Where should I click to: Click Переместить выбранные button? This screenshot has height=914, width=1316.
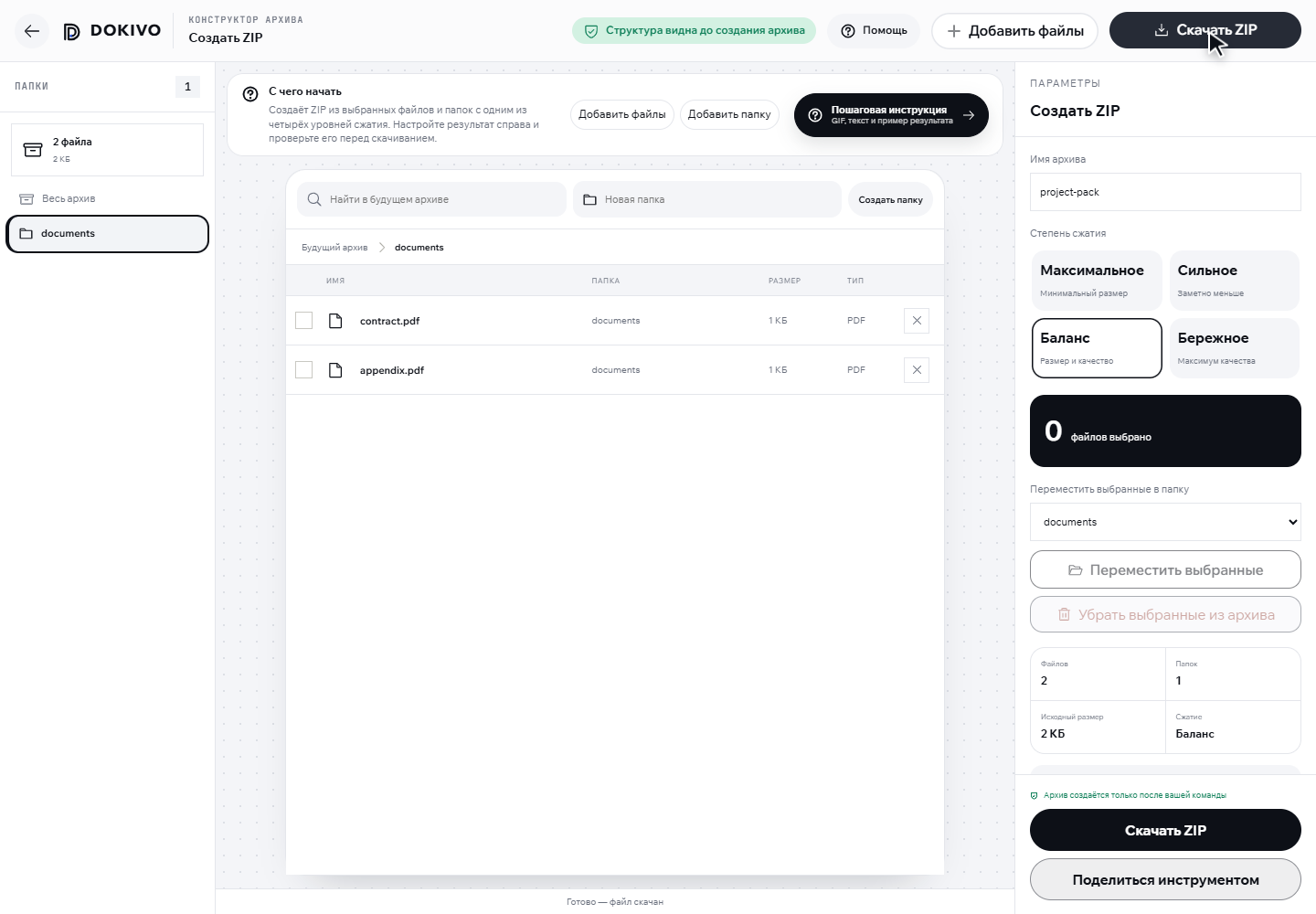click(1165, 569)
